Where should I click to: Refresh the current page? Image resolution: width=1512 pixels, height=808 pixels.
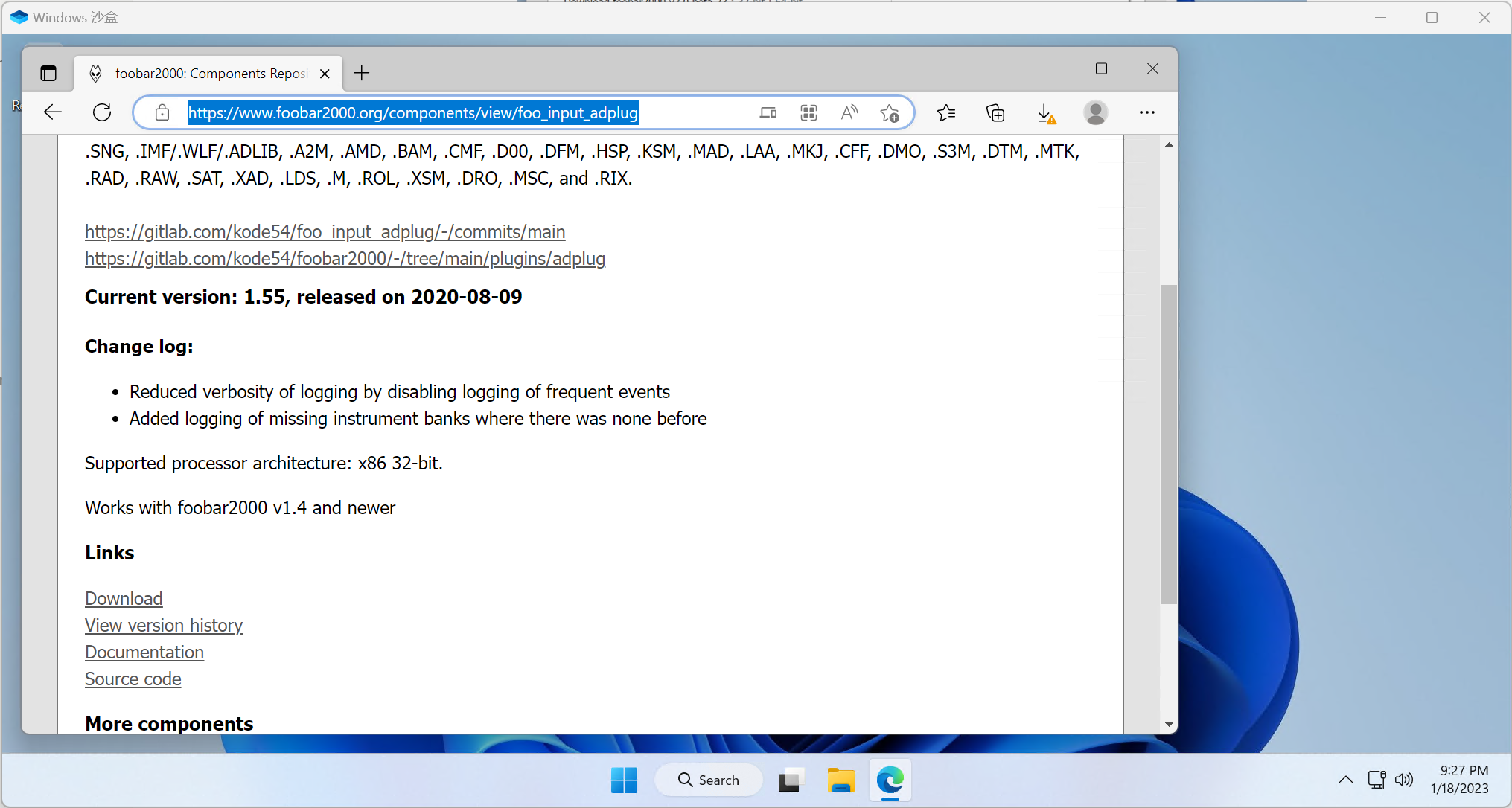click(102, 112)
